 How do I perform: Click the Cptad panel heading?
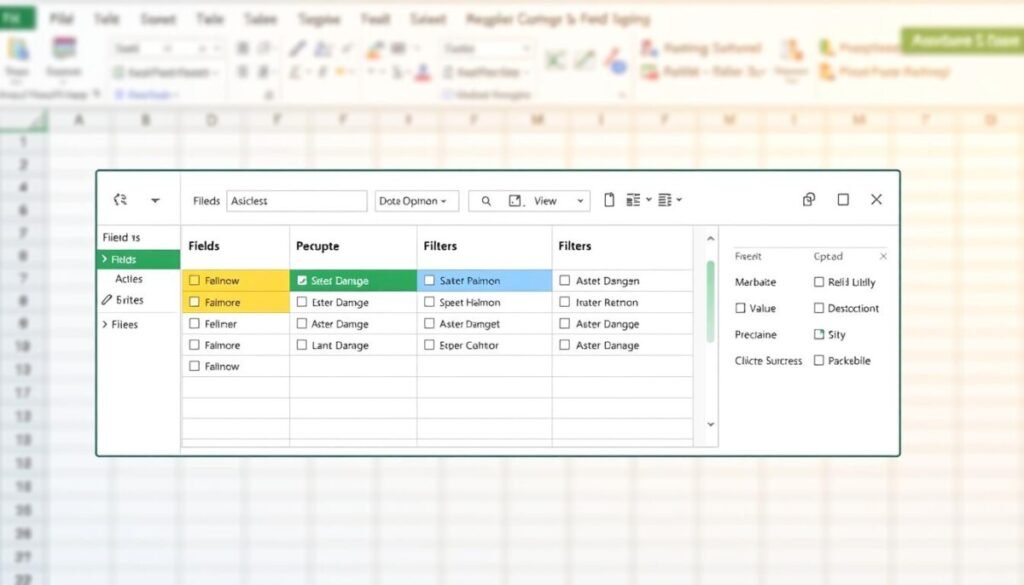828,257
